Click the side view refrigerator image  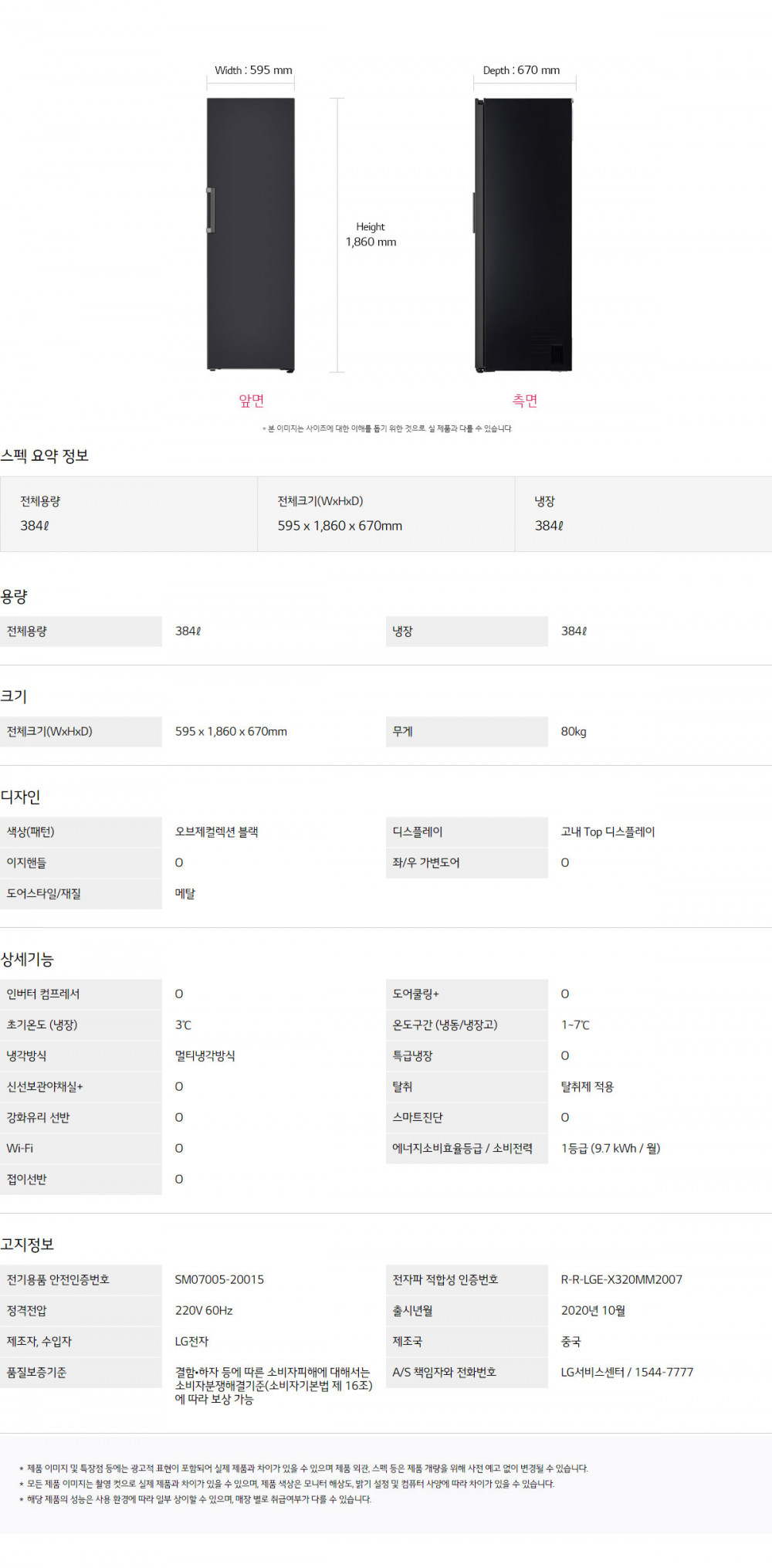(524, 235)
